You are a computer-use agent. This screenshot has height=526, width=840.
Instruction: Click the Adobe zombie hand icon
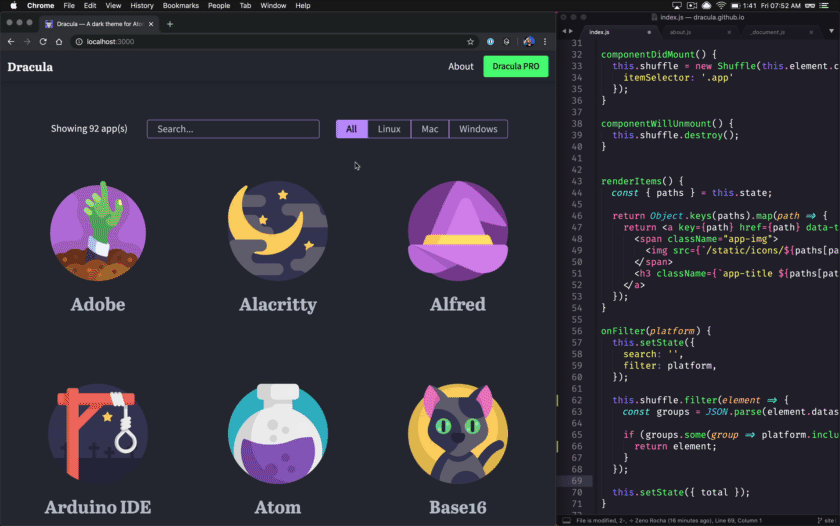click(98, 231)
